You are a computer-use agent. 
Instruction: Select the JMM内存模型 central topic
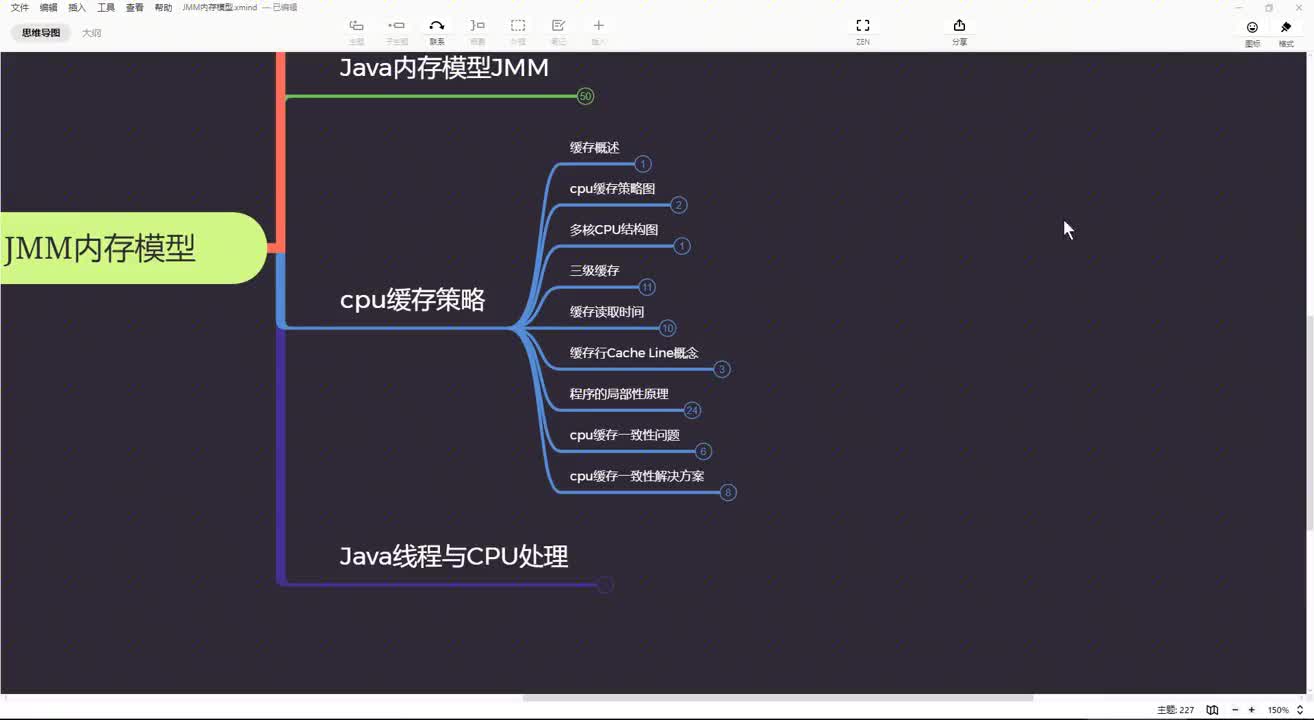pos(131,248)
